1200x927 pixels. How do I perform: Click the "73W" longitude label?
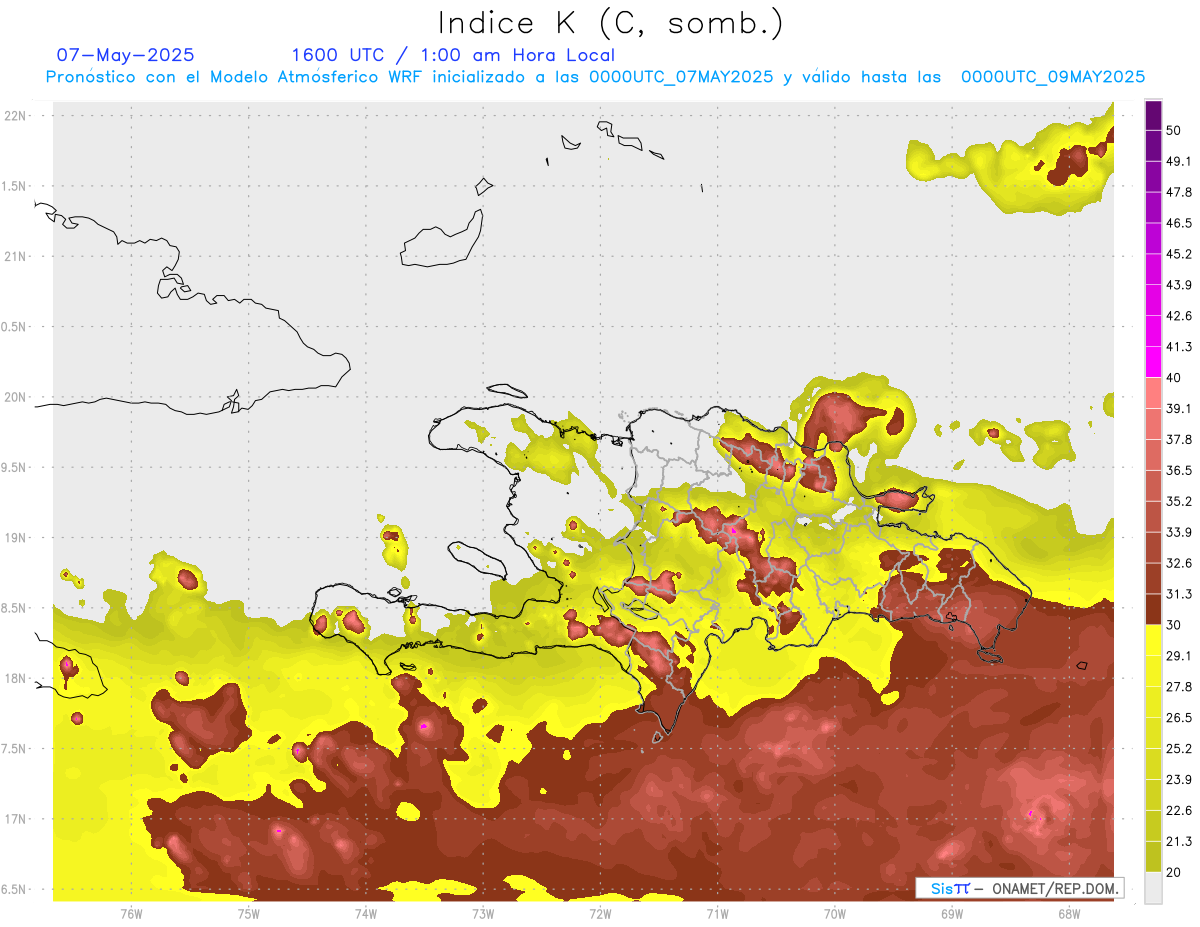[x=483, y=913]
